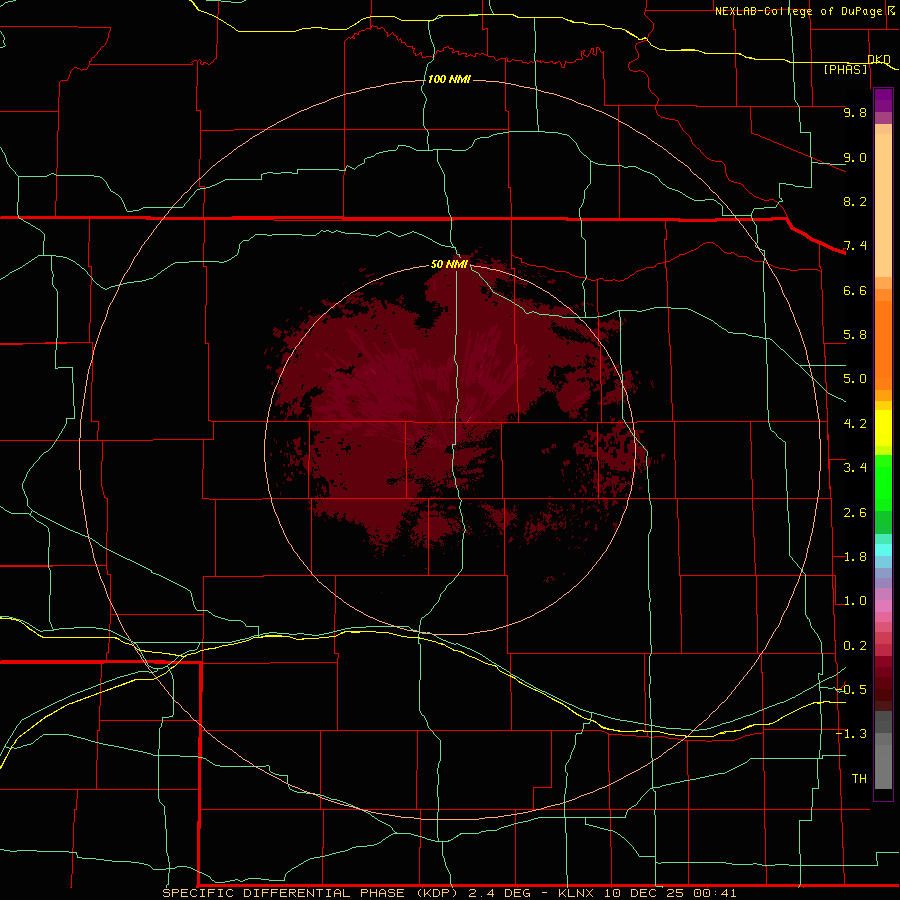Click the 100 NMI range ring label
The image size is (900, 900).
click(x=449, y=79)
